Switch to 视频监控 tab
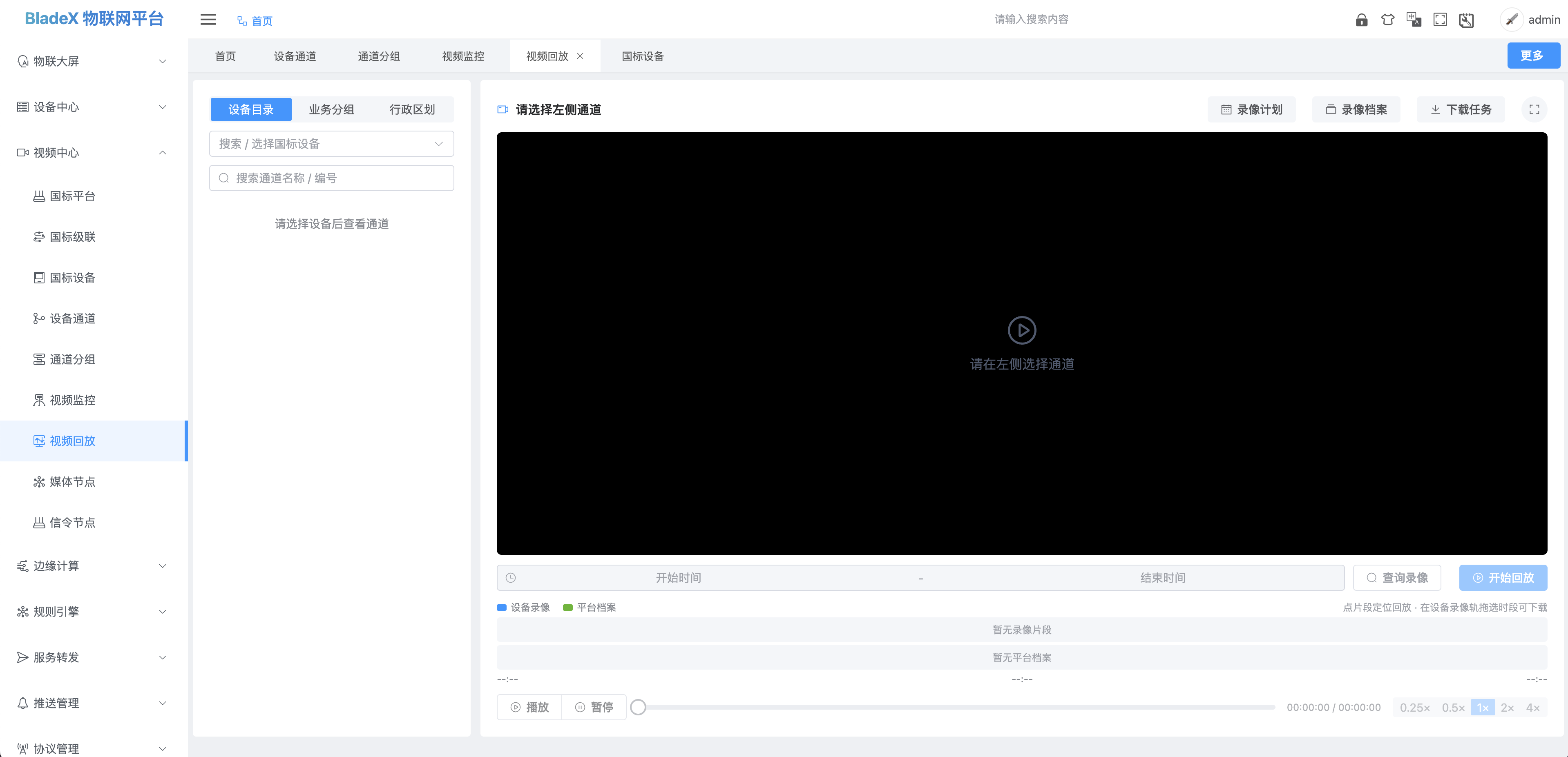1568x757 pixels. [462, 56]
